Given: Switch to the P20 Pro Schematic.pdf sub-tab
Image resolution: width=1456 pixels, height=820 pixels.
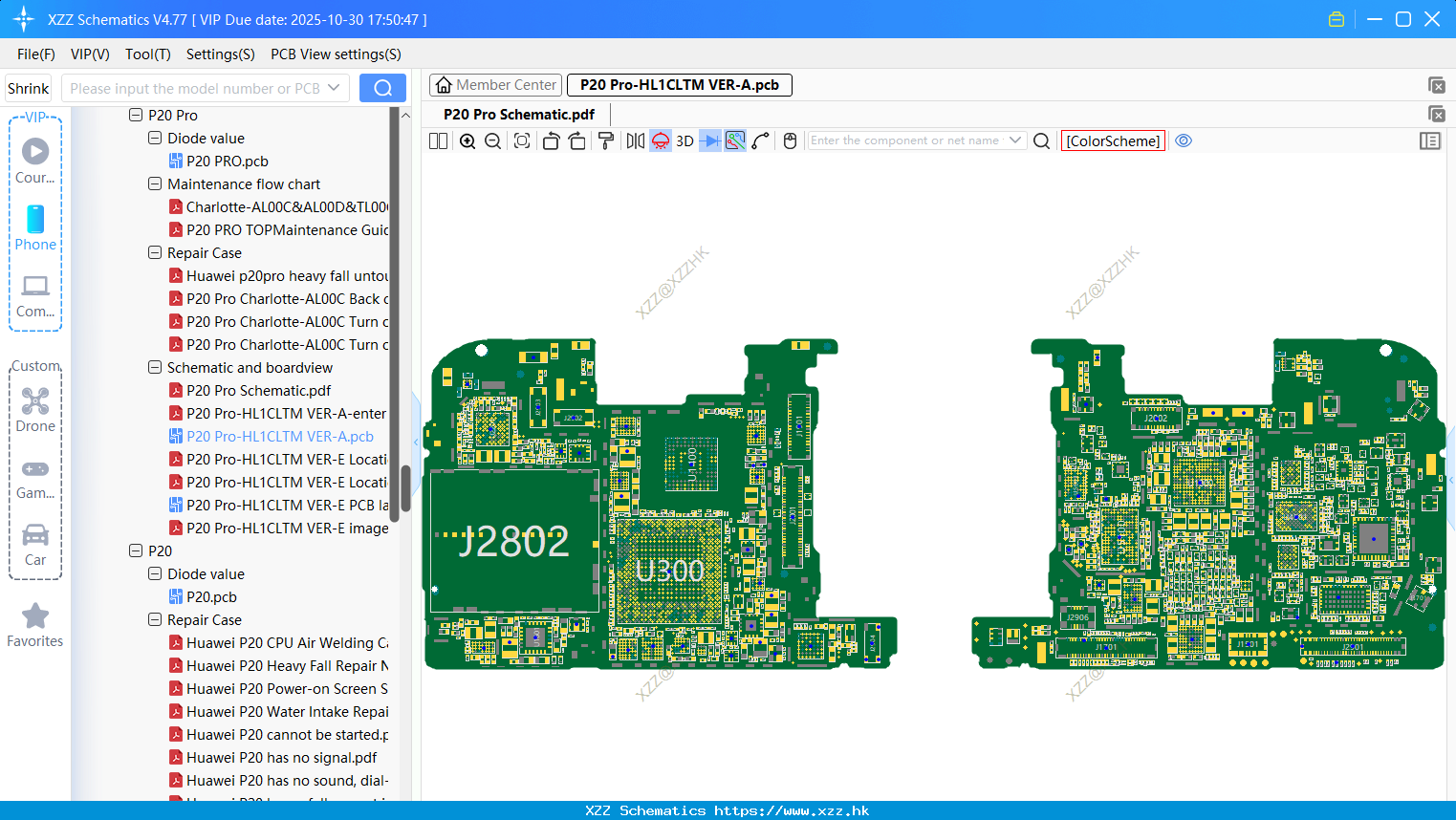Looking at the screenshot, I should 519,115.
